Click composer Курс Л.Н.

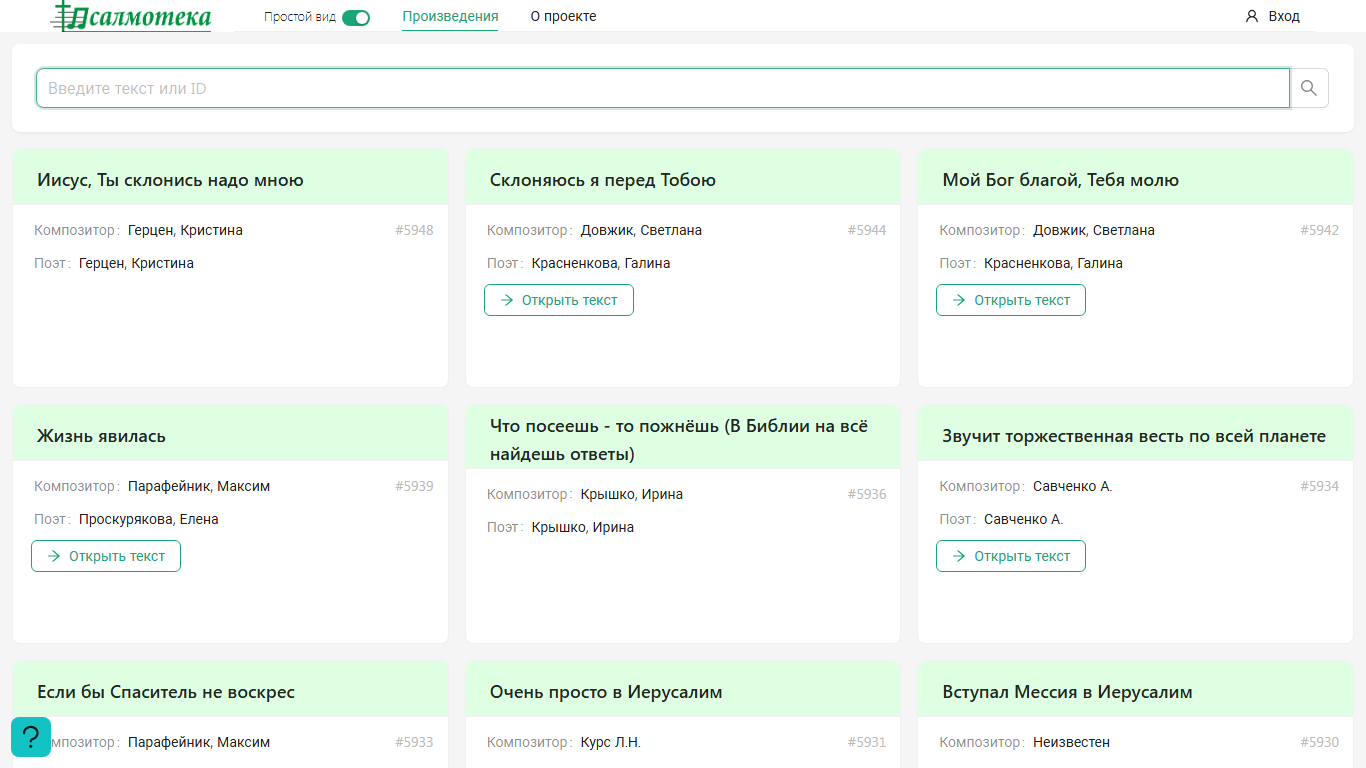[x=611, y=742]
